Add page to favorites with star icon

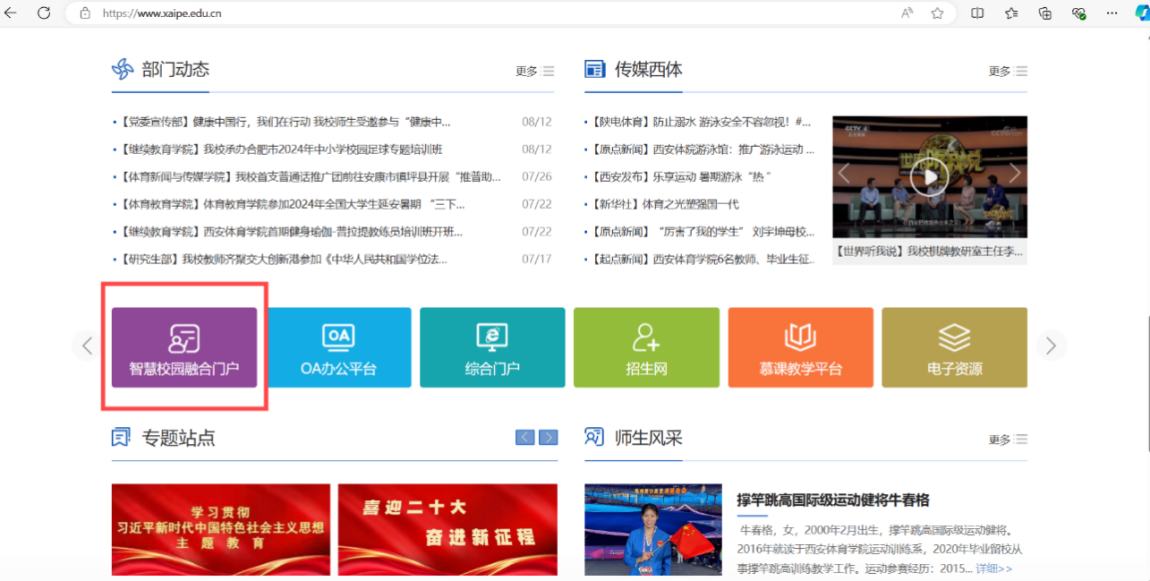(x=937, y=13)
